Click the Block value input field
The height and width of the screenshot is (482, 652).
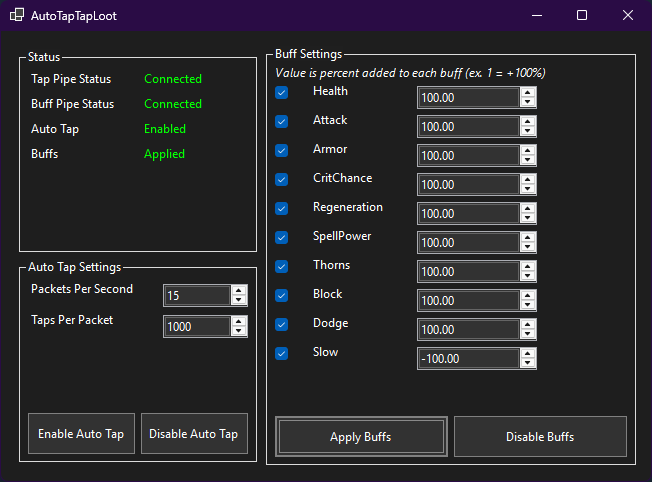[469, 301]
